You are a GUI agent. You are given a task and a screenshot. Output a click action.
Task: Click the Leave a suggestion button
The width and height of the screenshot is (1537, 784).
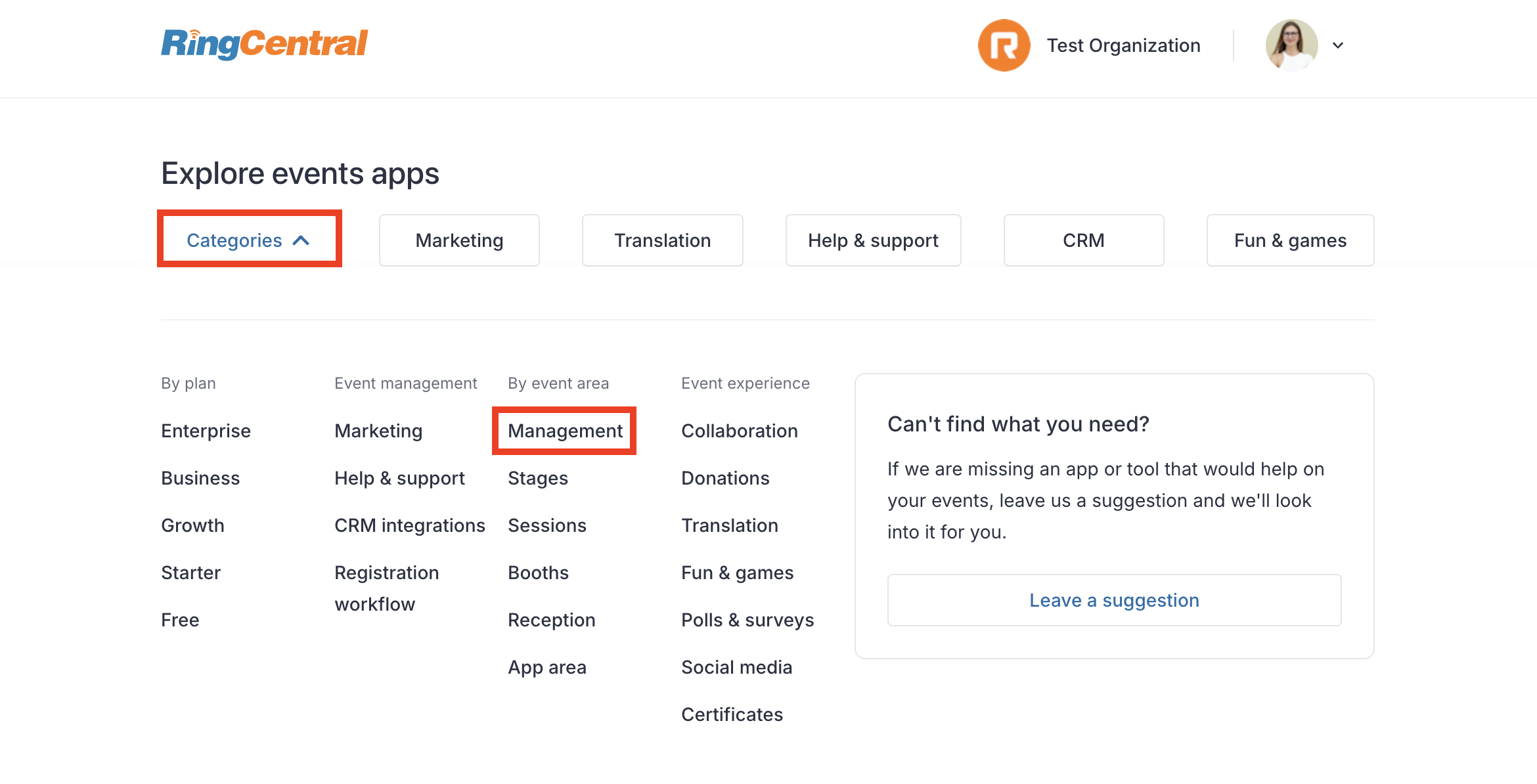1114,600
